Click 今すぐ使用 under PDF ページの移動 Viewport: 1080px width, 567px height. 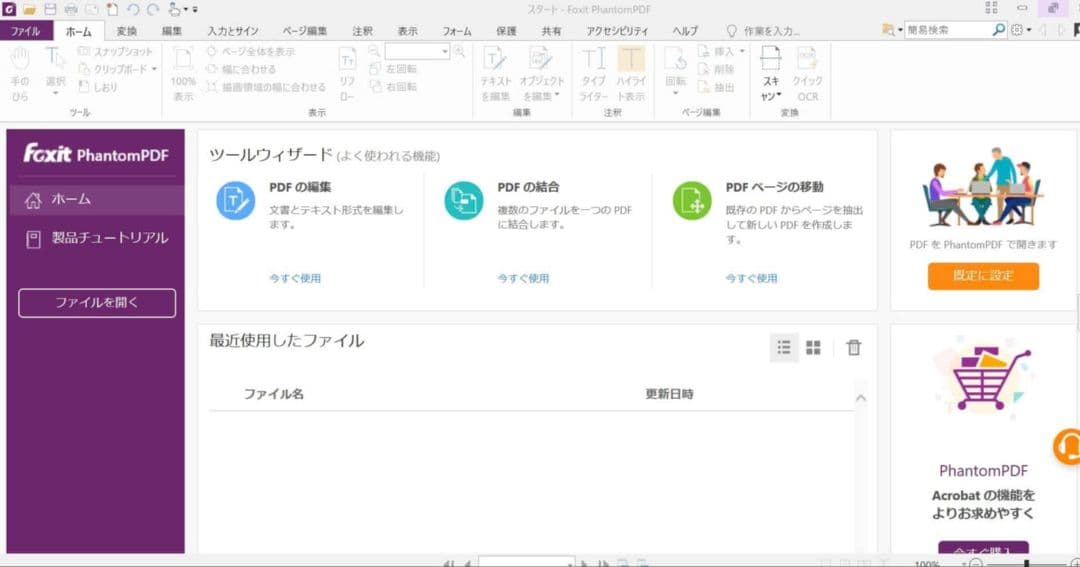click(x=751, y=278)
